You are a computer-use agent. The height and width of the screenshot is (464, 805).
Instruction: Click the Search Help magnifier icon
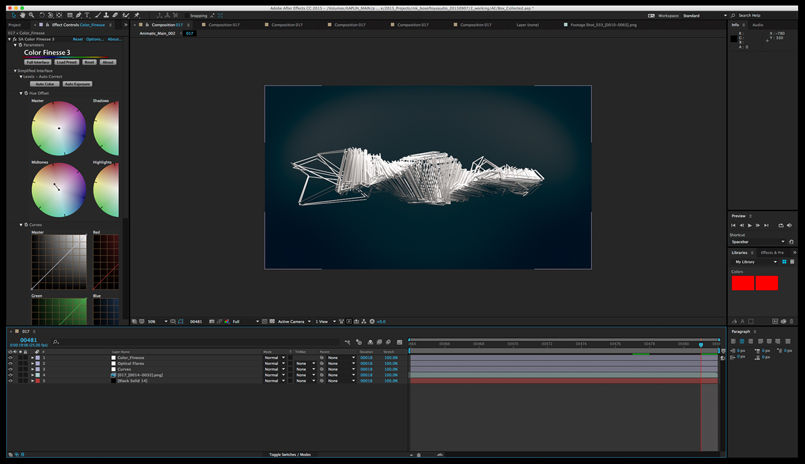click(733, 15)
